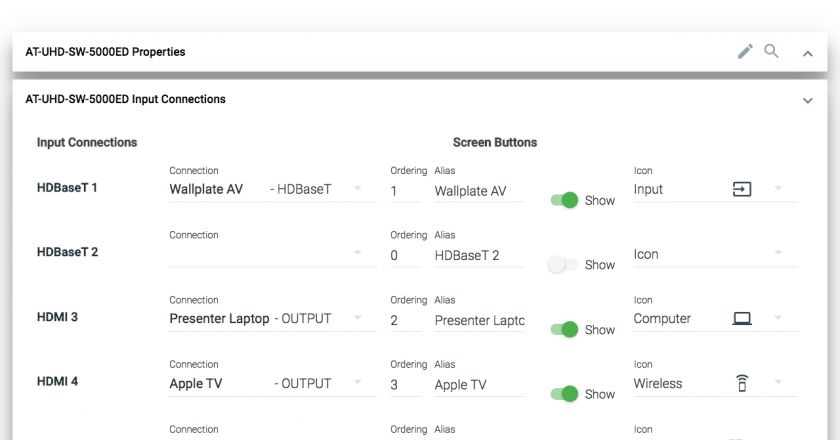The image size is (840, 440).
Task: Click the magnifier search icon in Properties header
Action: 771,51
